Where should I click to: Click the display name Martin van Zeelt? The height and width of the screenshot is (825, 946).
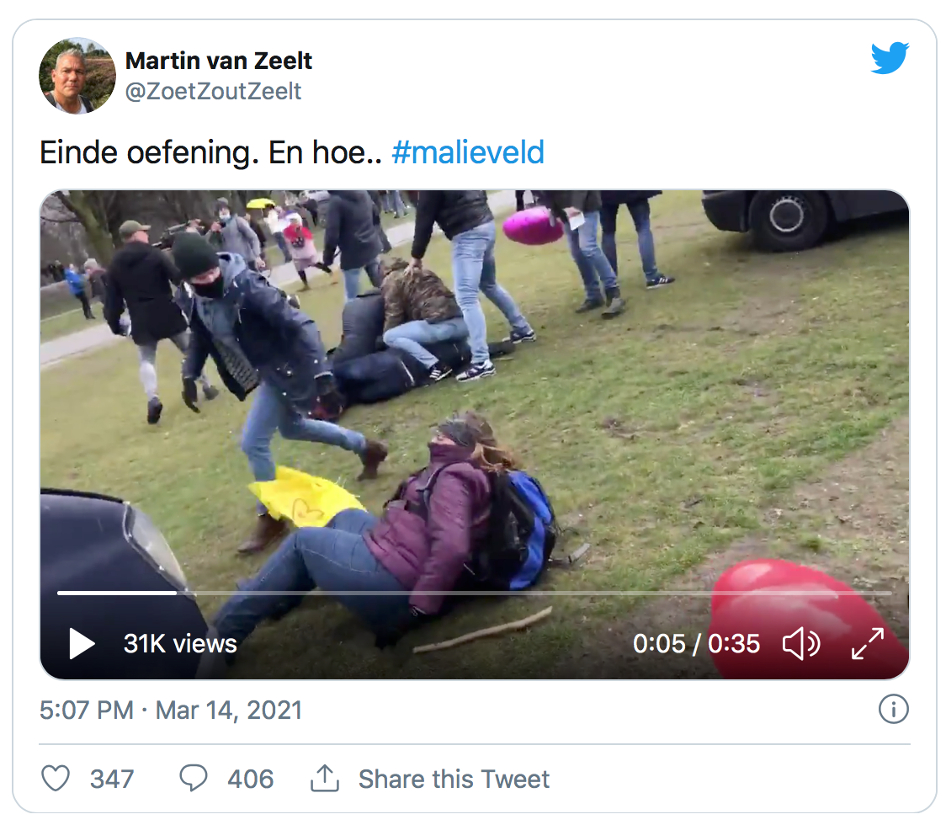218,61
